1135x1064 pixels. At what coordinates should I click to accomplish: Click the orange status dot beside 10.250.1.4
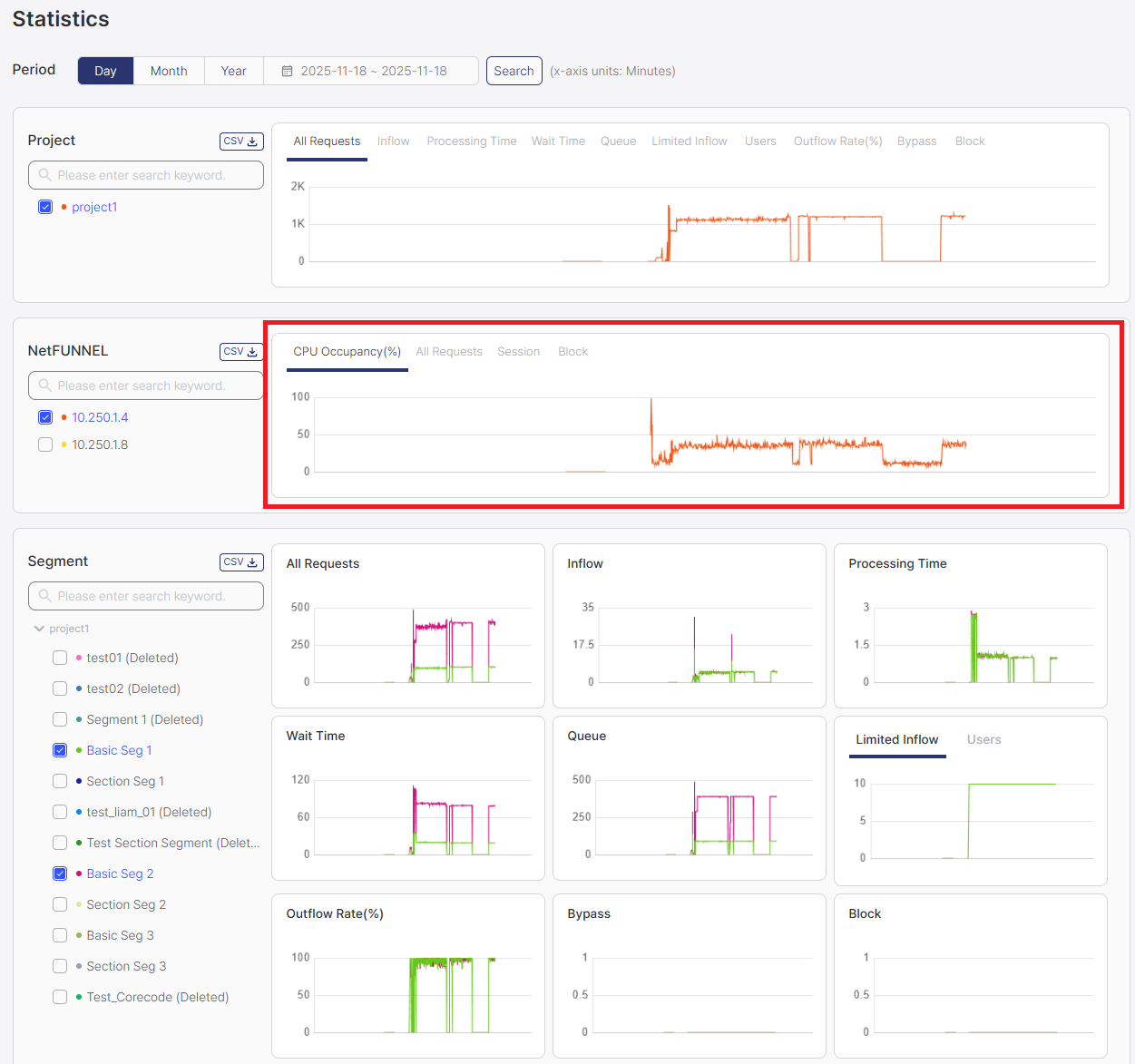point(64,417)
